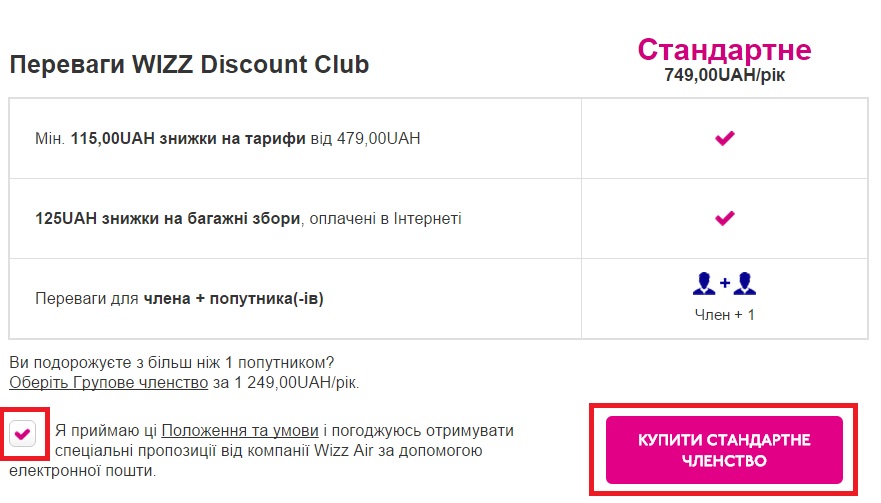Click the right person icon above 'Член + 1'
The width and height of the screenshot is (881, 503).
(x=744, y=285)
